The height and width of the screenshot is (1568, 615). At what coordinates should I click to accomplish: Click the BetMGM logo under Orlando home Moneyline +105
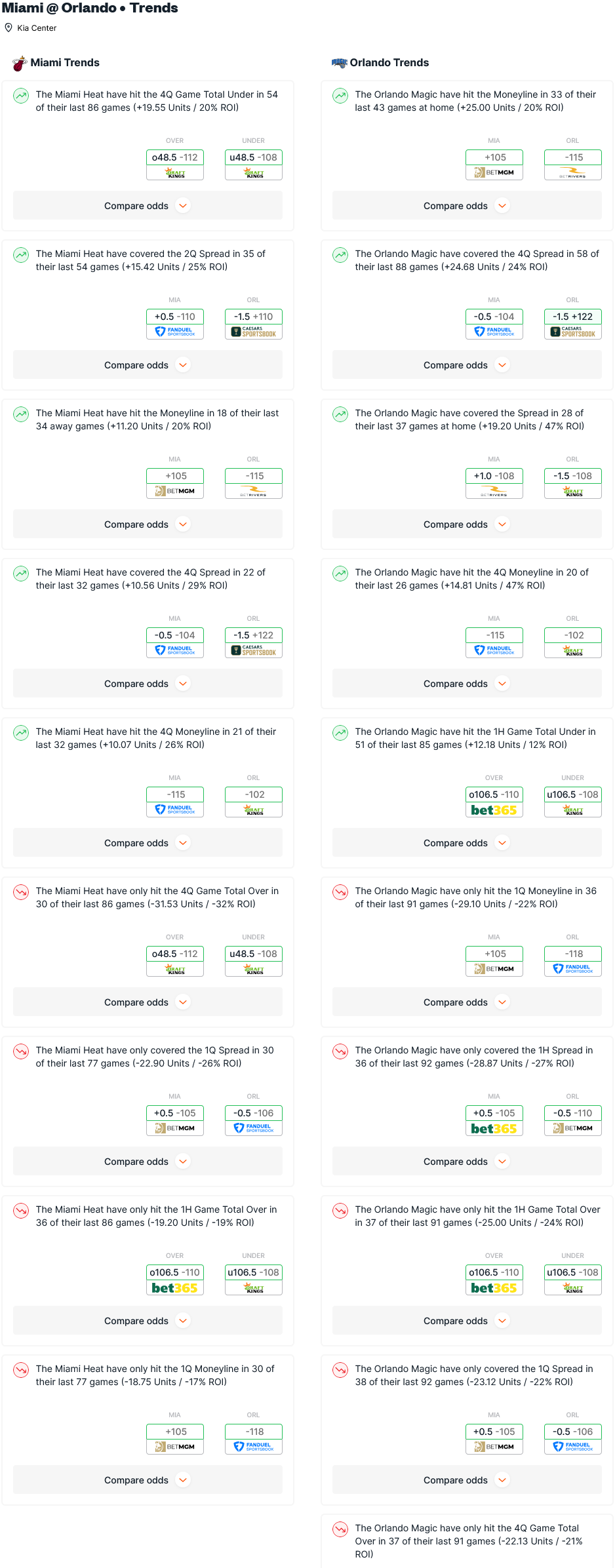(x=494, y=172)
